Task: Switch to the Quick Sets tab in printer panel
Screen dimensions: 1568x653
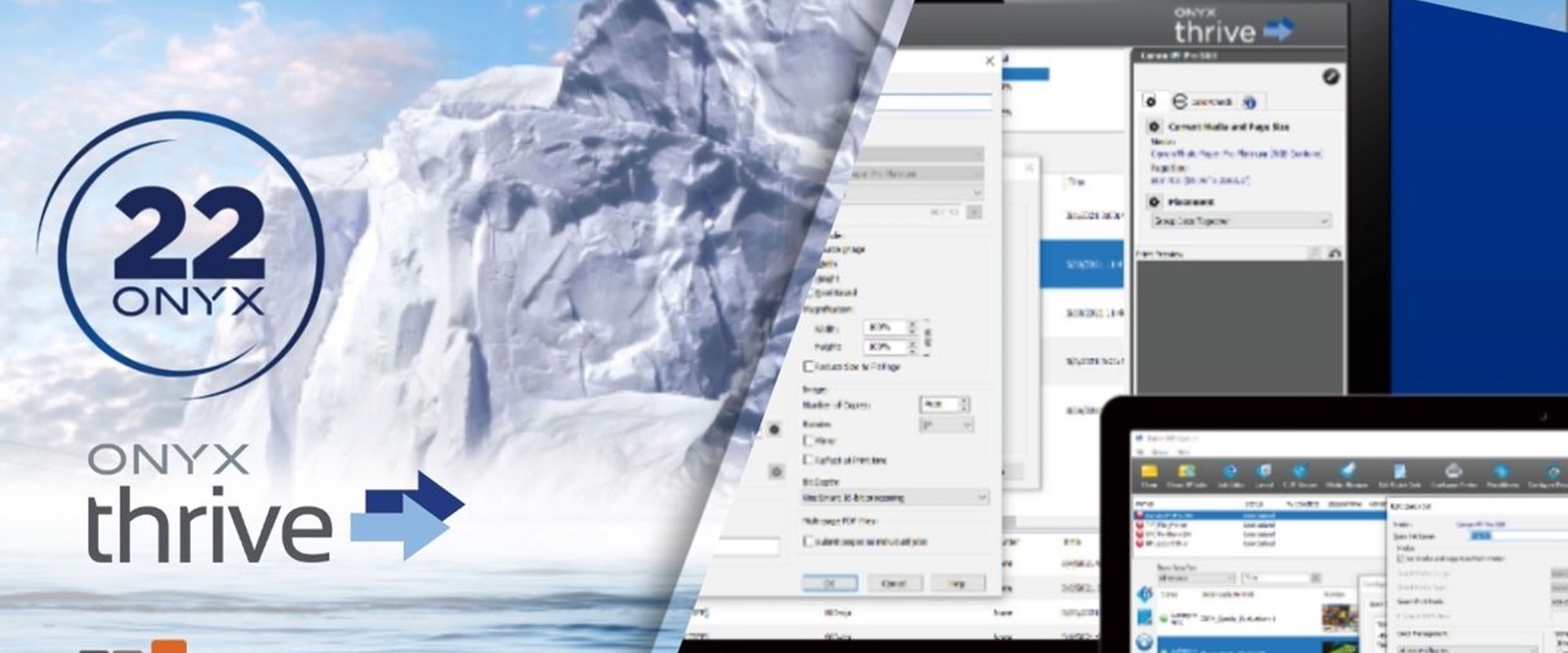Action: [1202, 102]
